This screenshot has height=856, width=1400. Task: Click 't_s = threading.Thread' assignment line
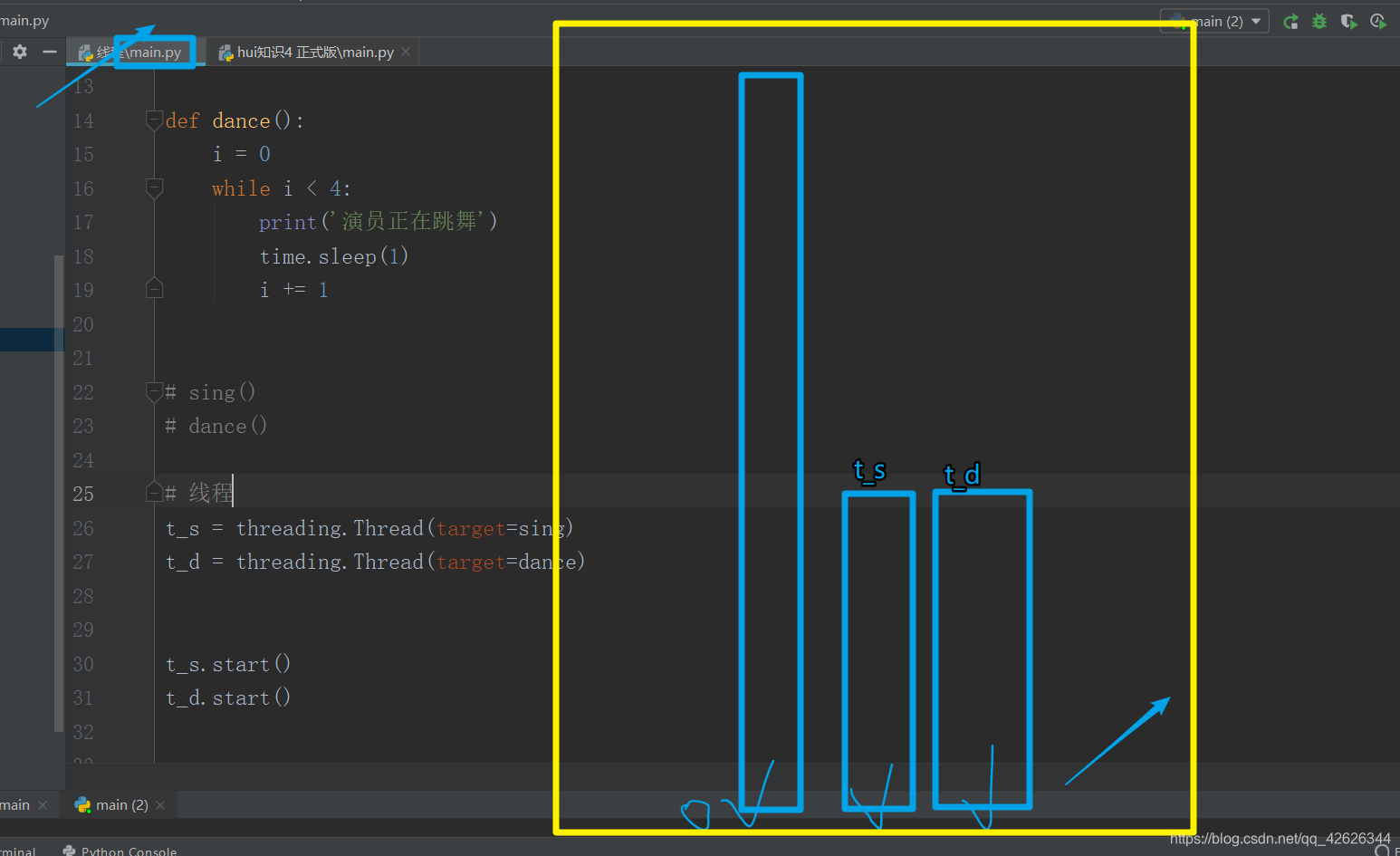click(369, 528)
